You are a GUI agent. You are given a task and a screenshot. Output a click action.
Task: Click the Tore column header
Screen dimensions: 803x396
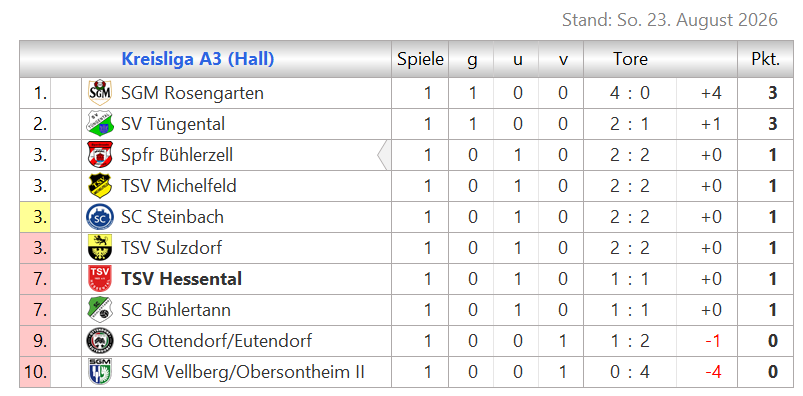(630, 59)
